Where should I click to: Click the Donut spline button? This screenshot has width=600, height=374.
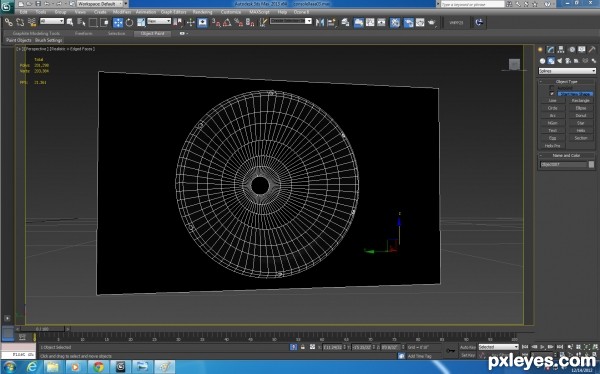click(x=580, y=116)
